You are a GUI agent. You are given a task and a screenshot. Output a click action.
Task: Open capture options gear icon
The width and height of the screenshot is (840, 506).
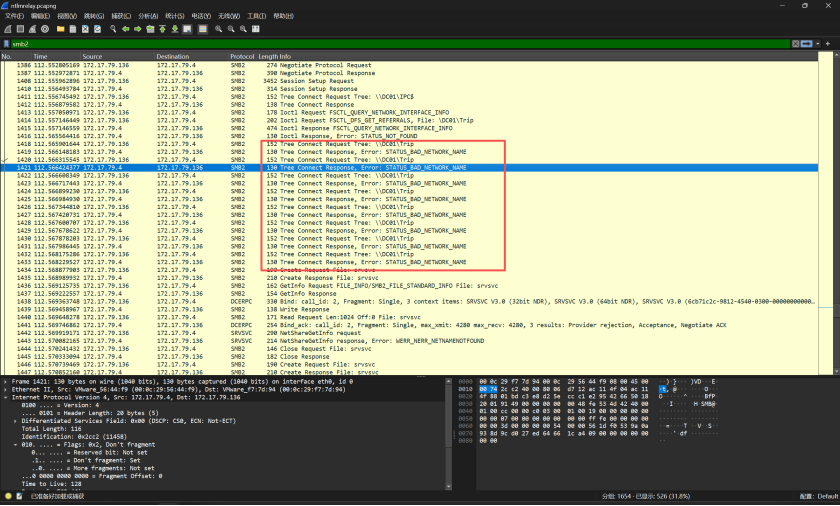click(x=44, y=29)
